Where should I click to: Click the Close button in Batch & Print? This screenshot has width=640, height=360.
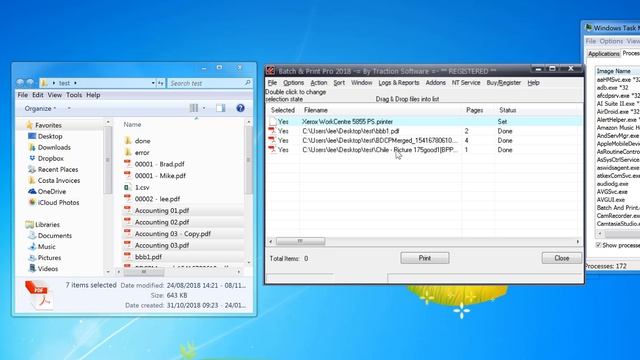tap(562, 258)
